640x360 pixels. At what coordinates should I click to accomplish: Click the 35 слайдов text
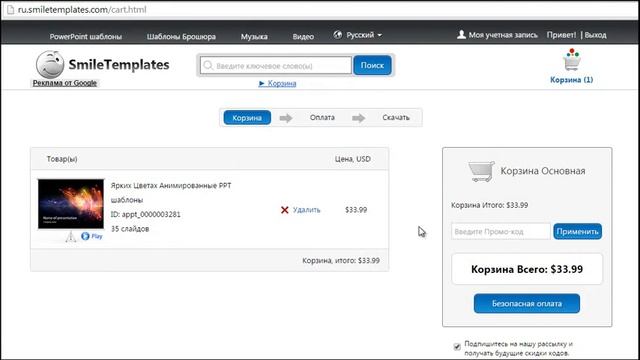(x=130, y=229)
